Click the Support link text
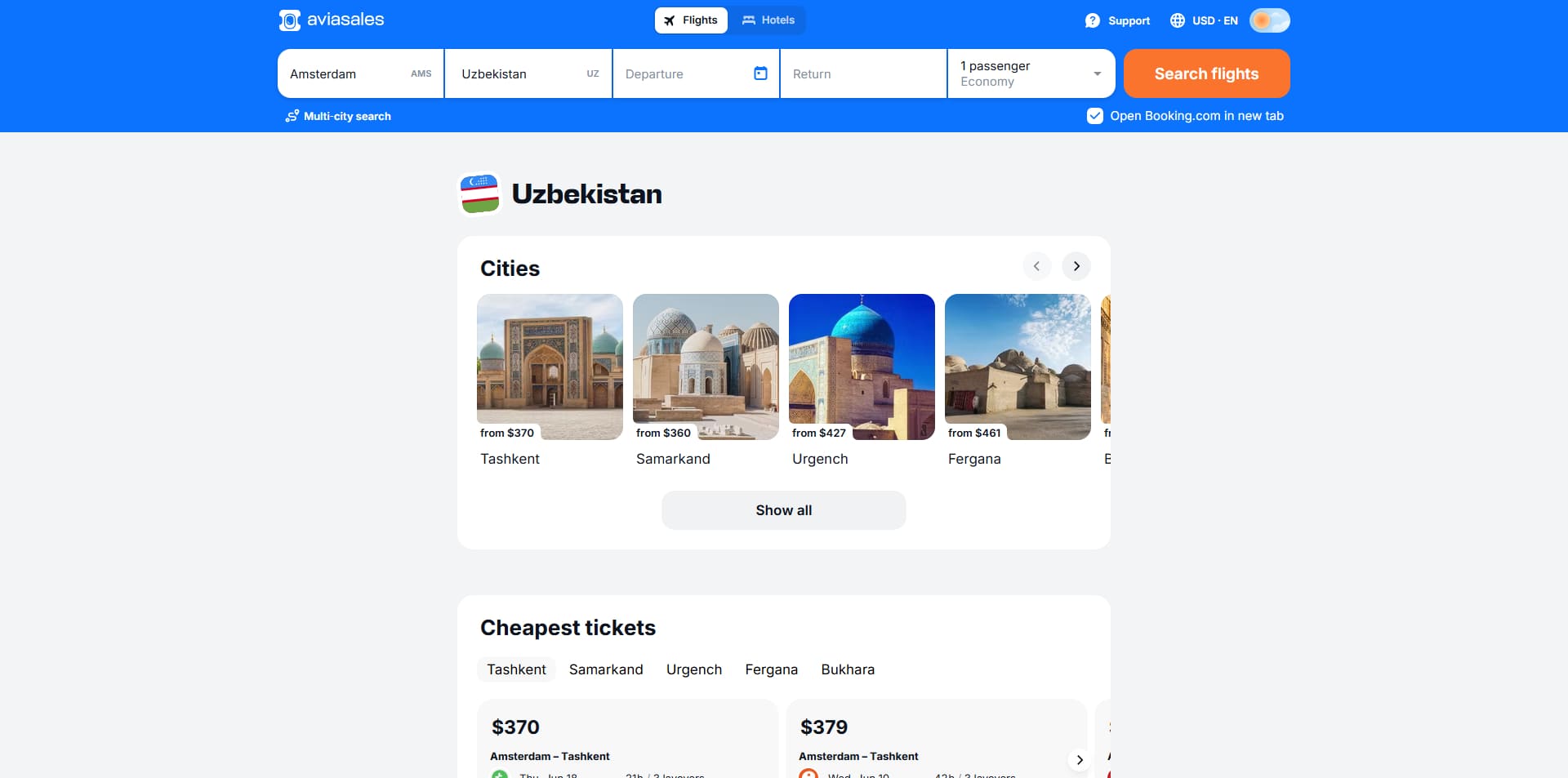The width and height of the screenshot is (1568, 778). click(x=1129, y=20)
